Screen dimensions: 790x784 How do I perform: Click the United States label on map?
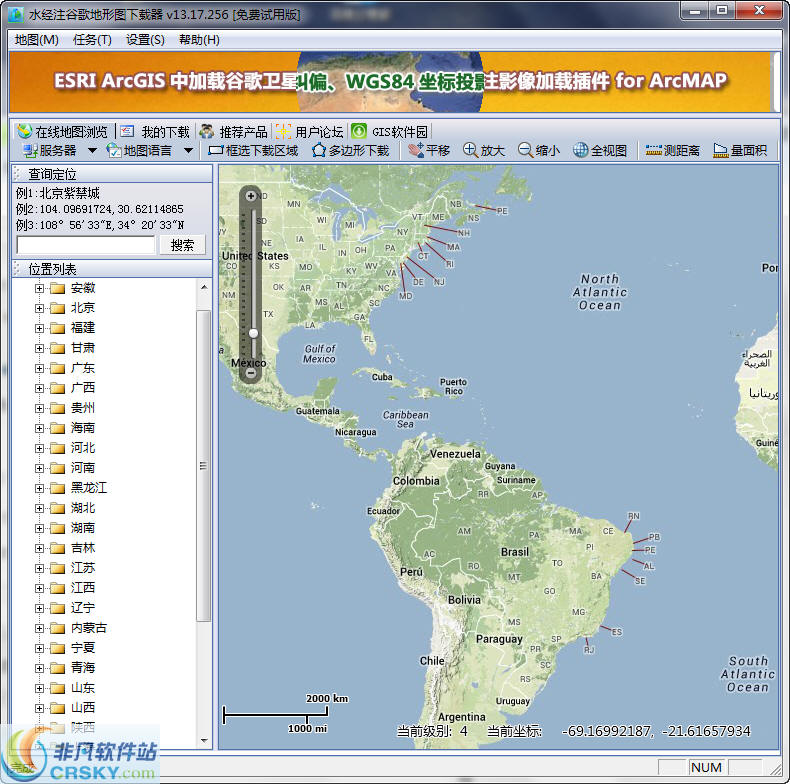click(255, 256)
